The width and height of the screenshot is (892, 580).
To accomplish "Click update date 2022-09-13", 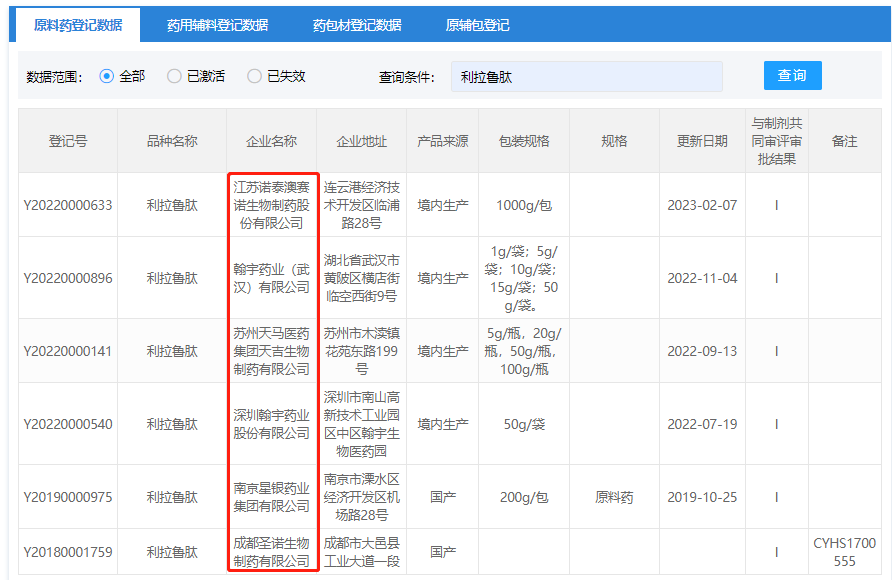I will tap(702, 351).
